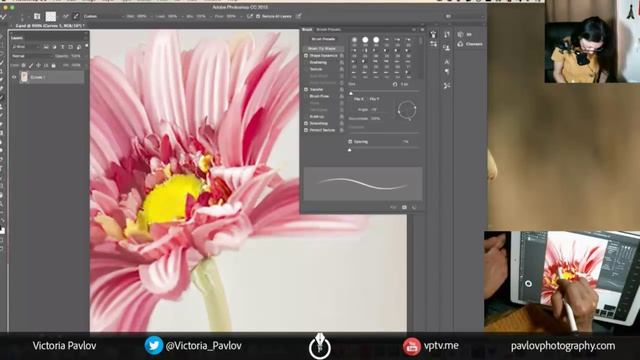The image size is (640, 360).
Task: Toggle the Flip X checkbox
Action: tap(351, 99)
